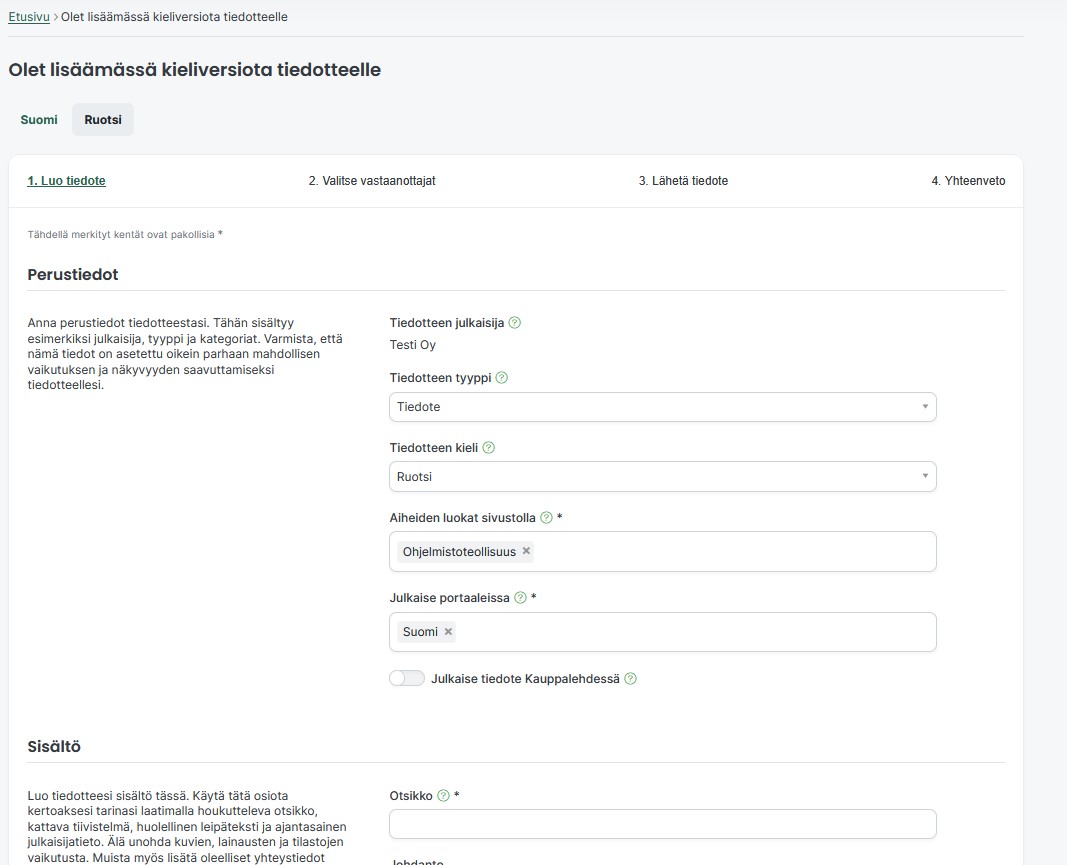Open help icon next to Otsikko
The width and height of the screenshot is (1067, 865).
[x=443, y=796]
